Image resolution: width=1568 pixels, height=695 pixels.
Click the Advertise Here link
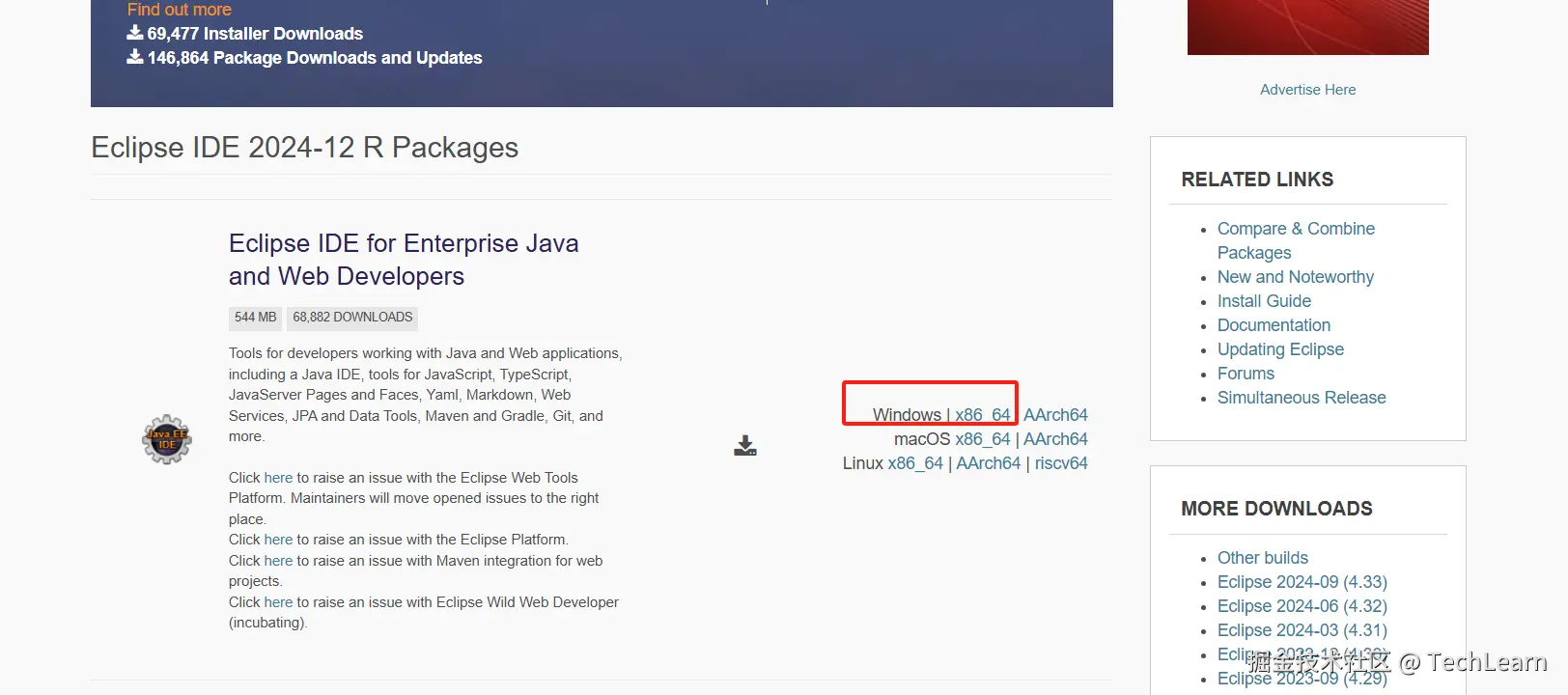point(1307,90)
